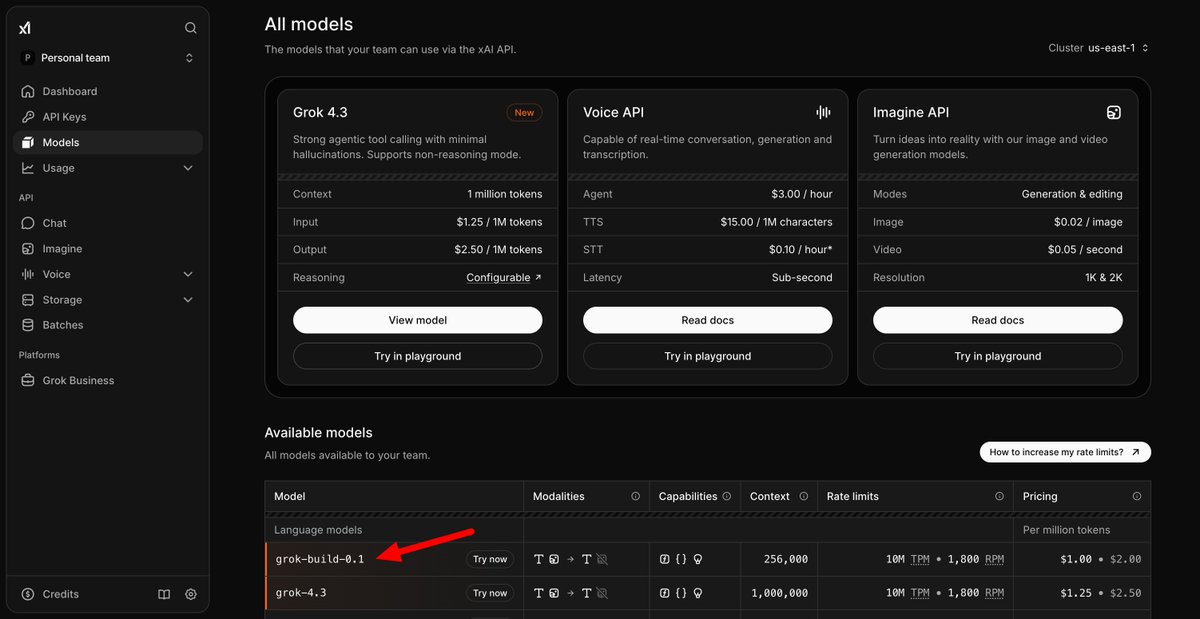Click the P avatar of Personal team
The width and height of the screenshot is (1200, 619).
pyautogui.click(x=27, y=58)
